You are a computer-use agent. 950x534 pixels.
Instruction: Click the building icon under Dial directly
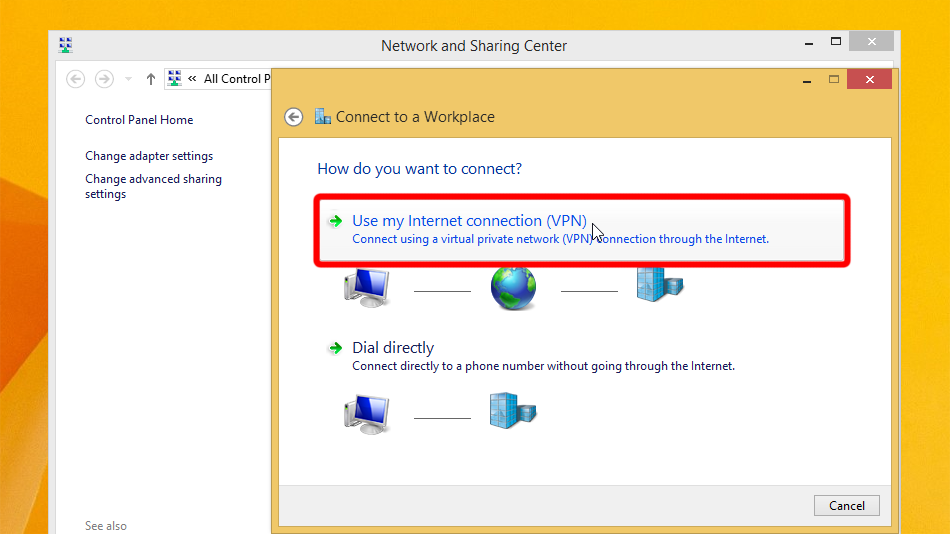pyautogui.click(x=512, y=410)
